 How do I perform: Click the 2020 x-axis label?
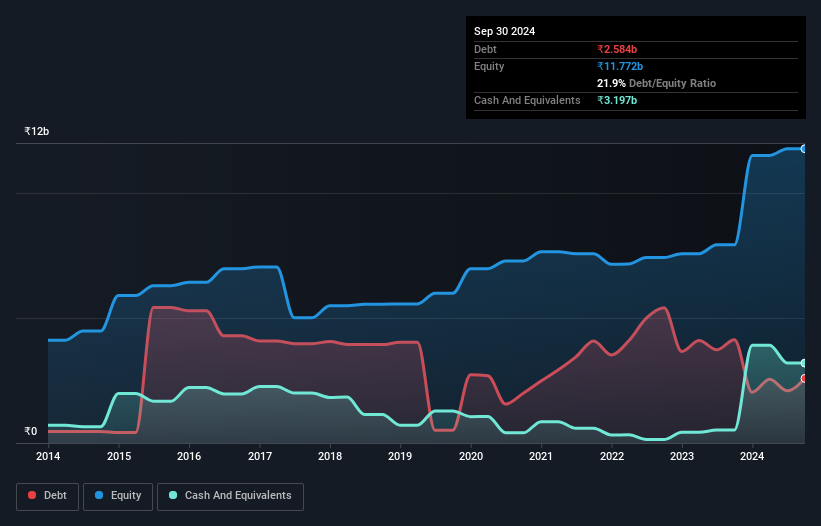(x=471, y=456)
